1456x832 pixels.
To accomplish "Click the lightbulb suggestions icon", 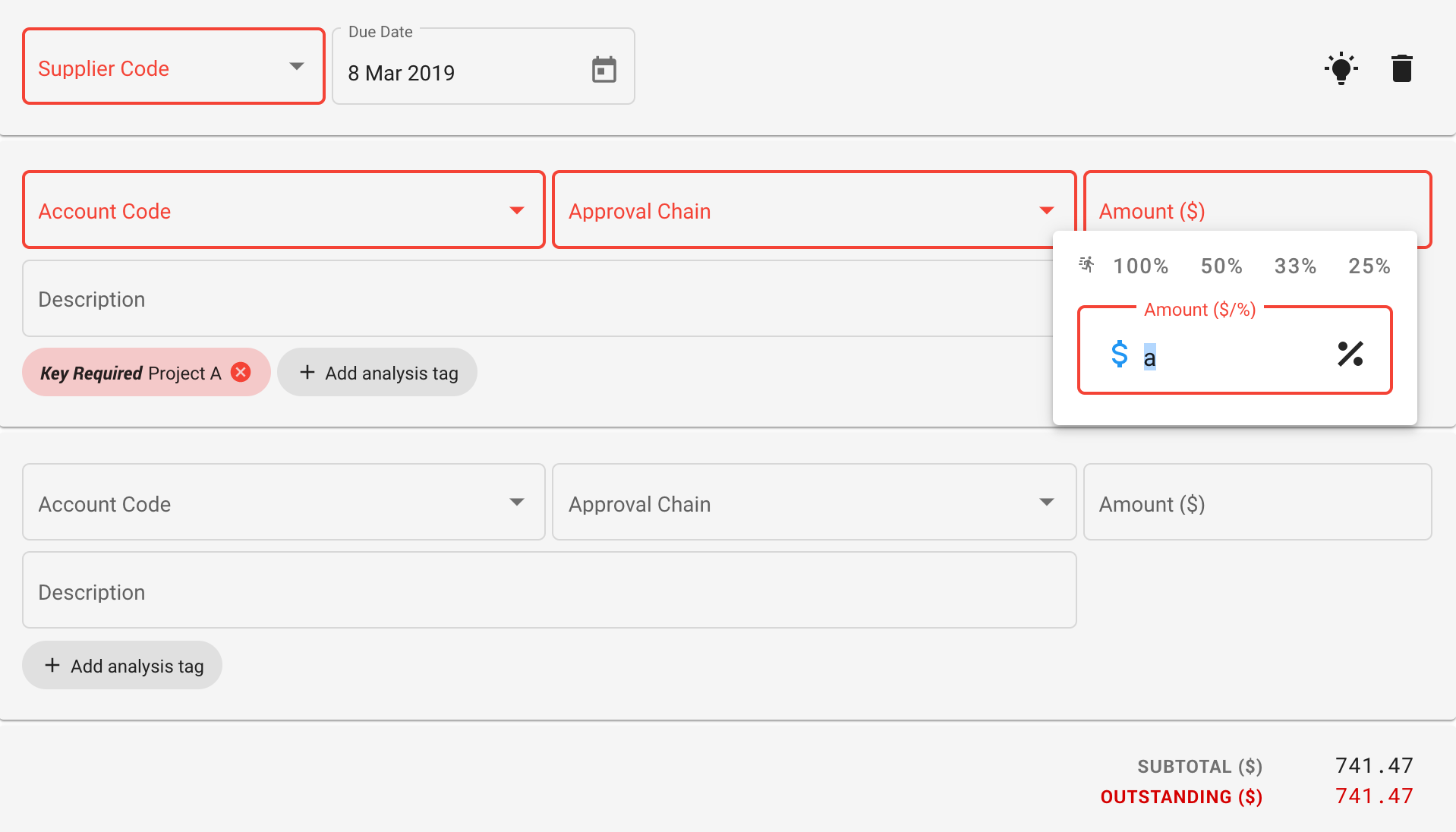I will (x=1341, y=68).
